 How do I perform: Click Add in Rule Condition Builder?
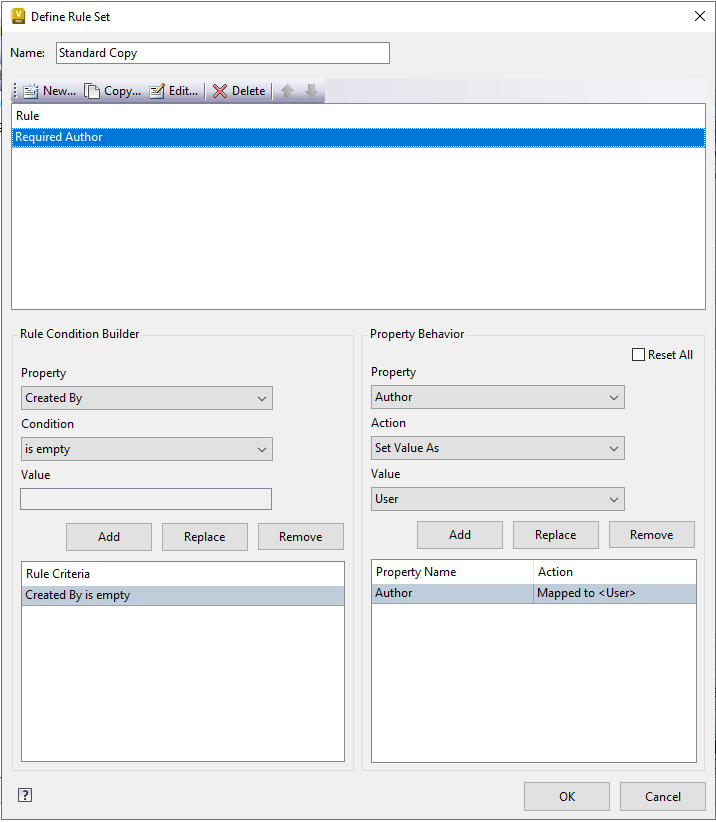[x=109, y=536]
